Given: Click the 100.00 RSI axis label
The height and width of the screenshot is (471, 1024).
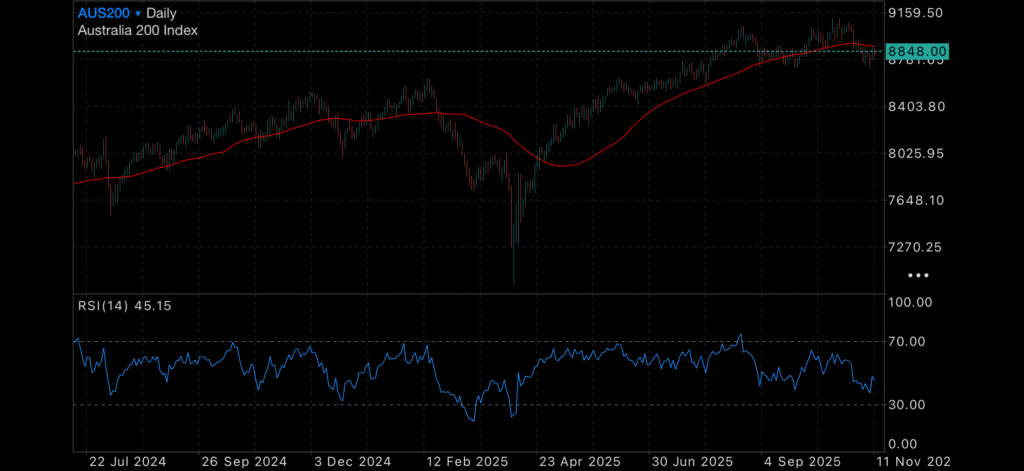Looking at the screenshot, I should coord(910,302).
